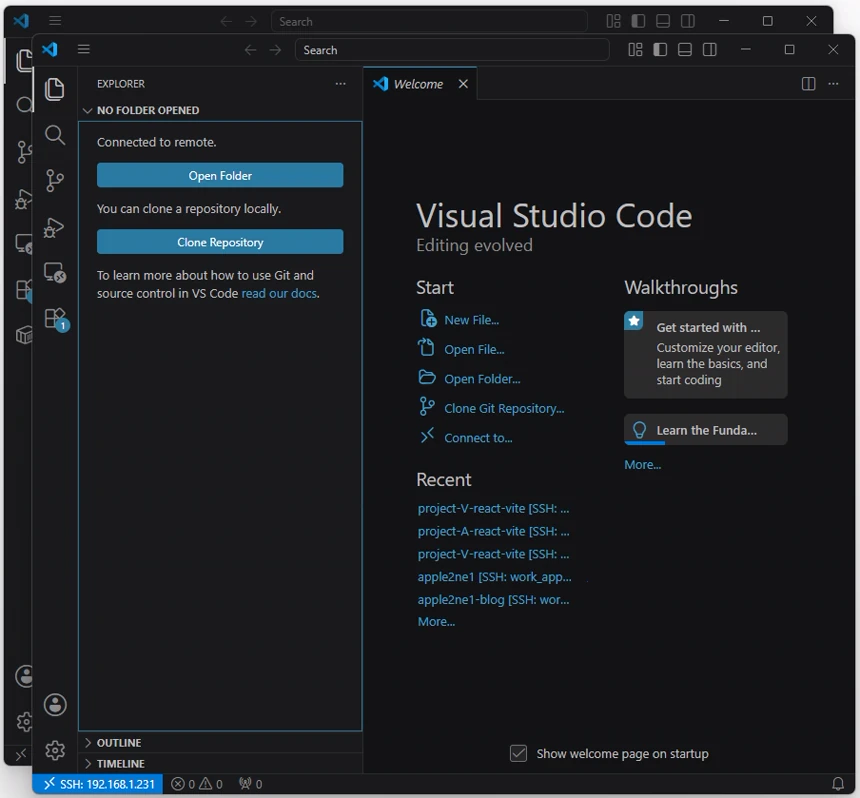Open Manage gear in front window activity bar
This screenshot has width=860, height=798.
click(x=55, y=750)
